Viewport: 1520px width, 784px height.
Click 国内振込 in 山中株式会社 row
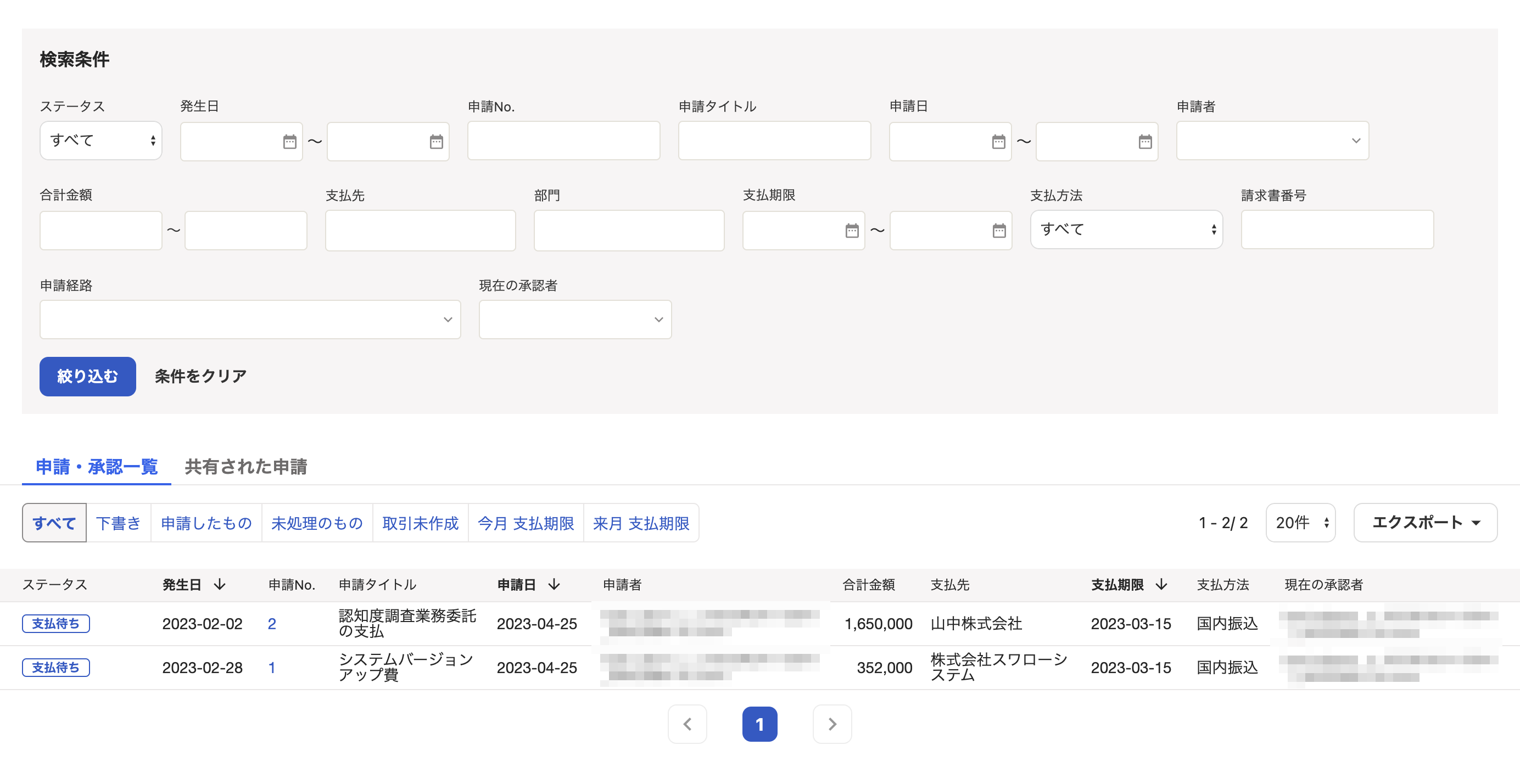point(1227,624)
